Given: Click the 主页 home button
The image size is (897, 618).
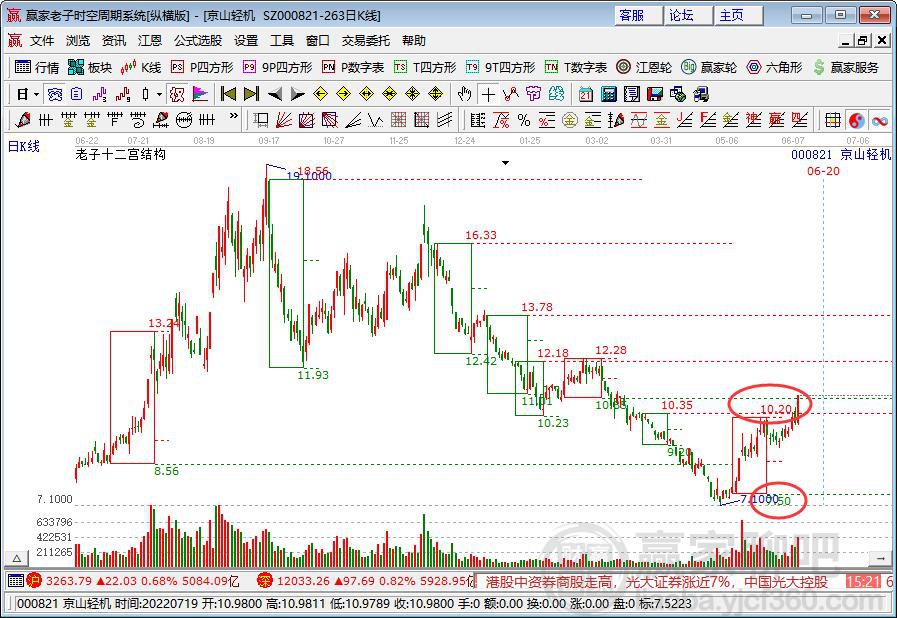Looking at the screenshot, I should (x=739, y=15).
